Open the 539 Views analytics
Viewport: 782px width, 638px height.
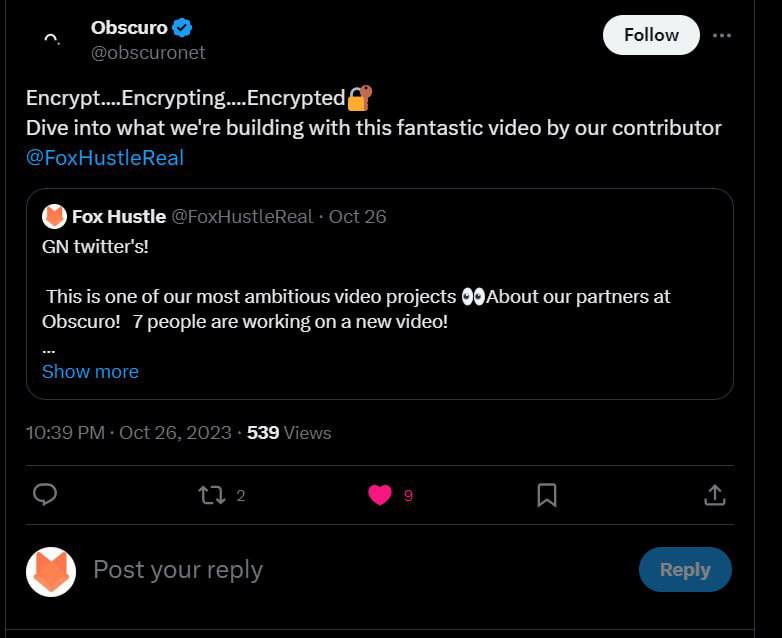pos(289,433)
